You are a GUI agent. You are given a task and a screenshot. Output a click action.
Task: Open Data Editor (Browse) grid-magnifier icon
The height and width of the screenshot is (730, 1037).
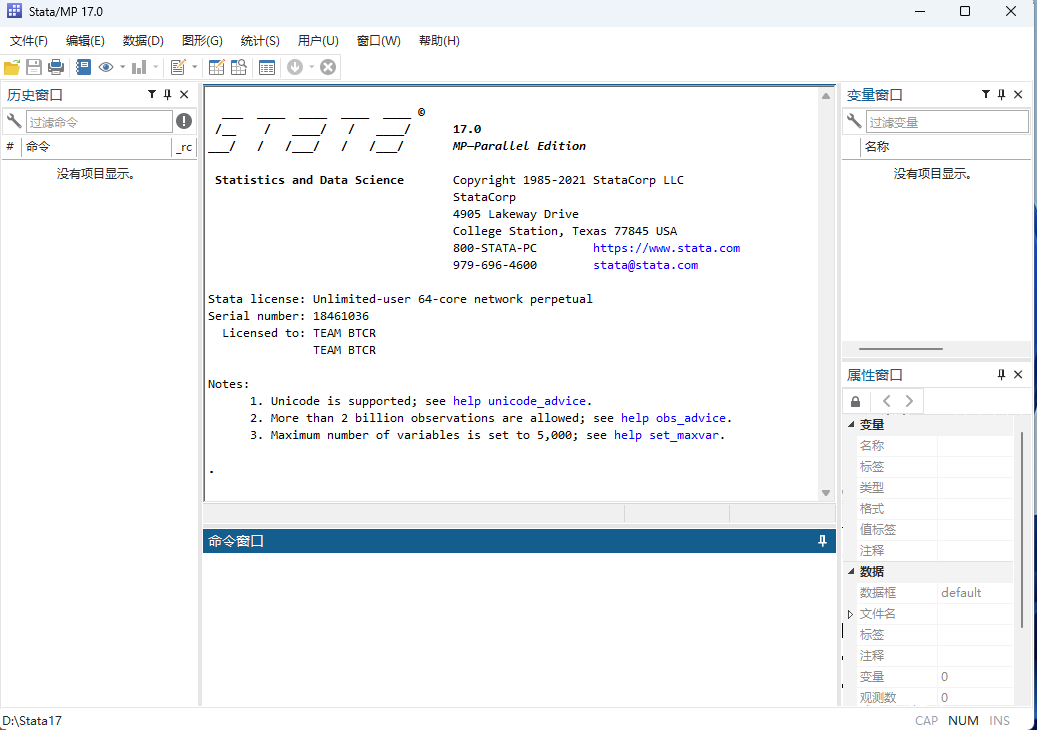pyautogui.click(x=239, y=67)
